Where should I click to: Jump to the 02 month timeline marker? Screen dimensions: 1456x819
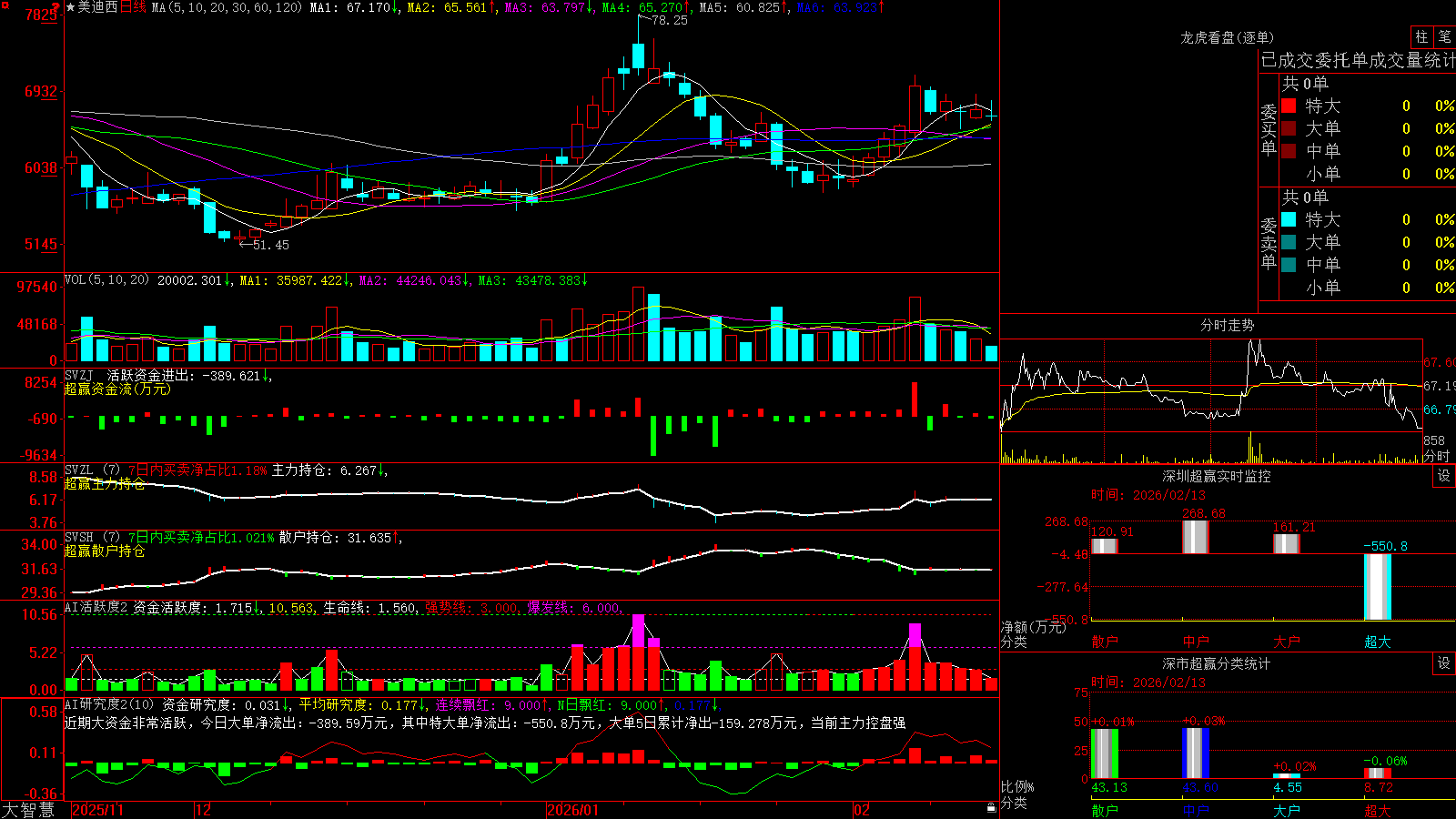pos(862,810)
